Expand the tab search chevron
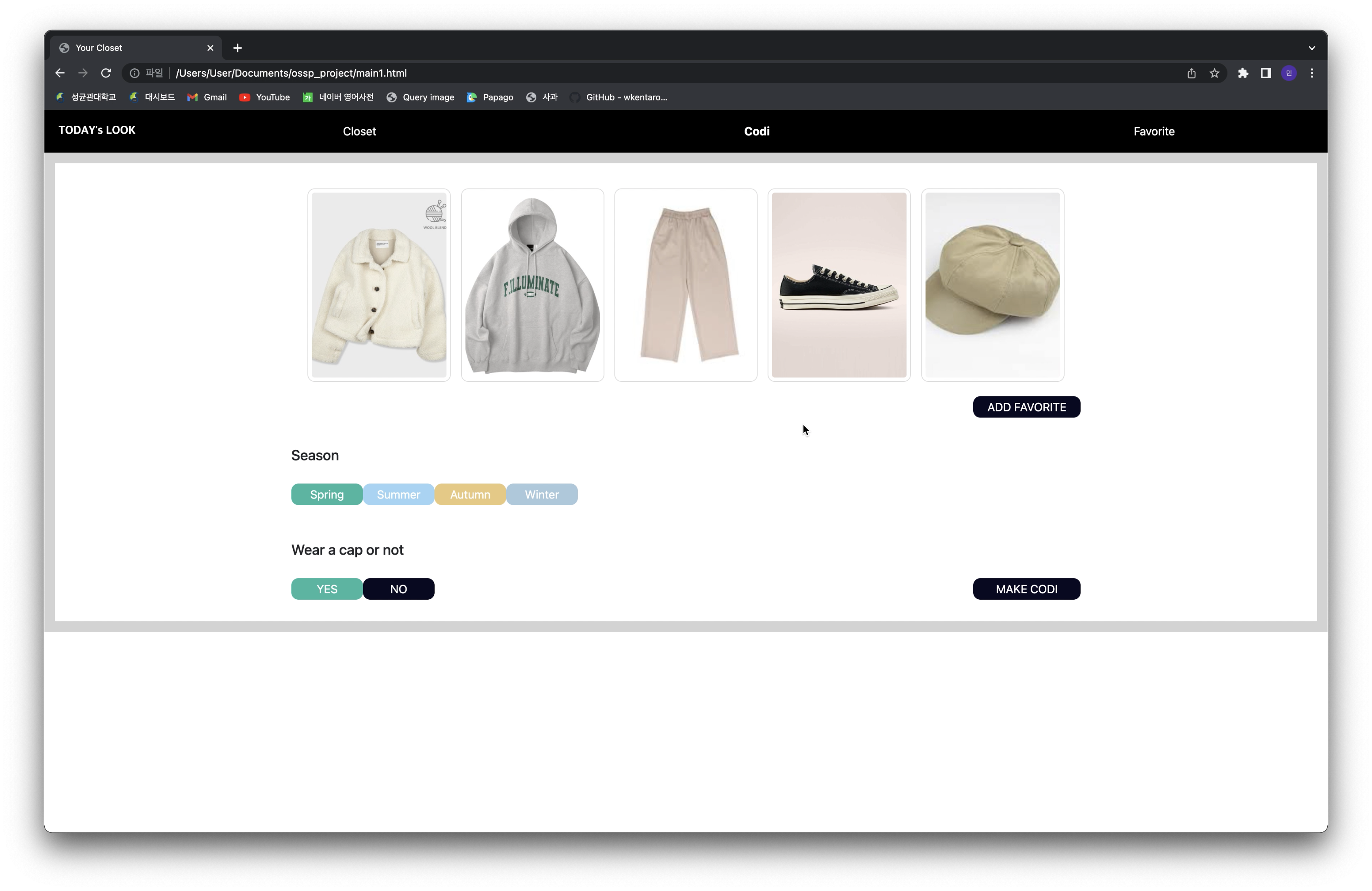Screen dimensions: 1372x891 point(1312,48)
